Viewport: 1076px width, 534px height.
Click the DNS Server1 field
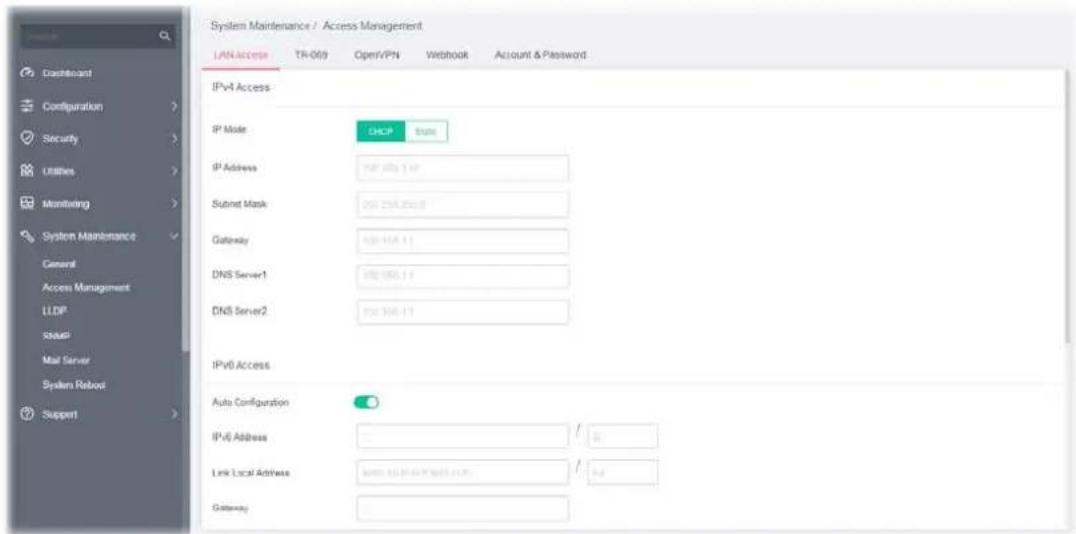click(x=463, y=276)
